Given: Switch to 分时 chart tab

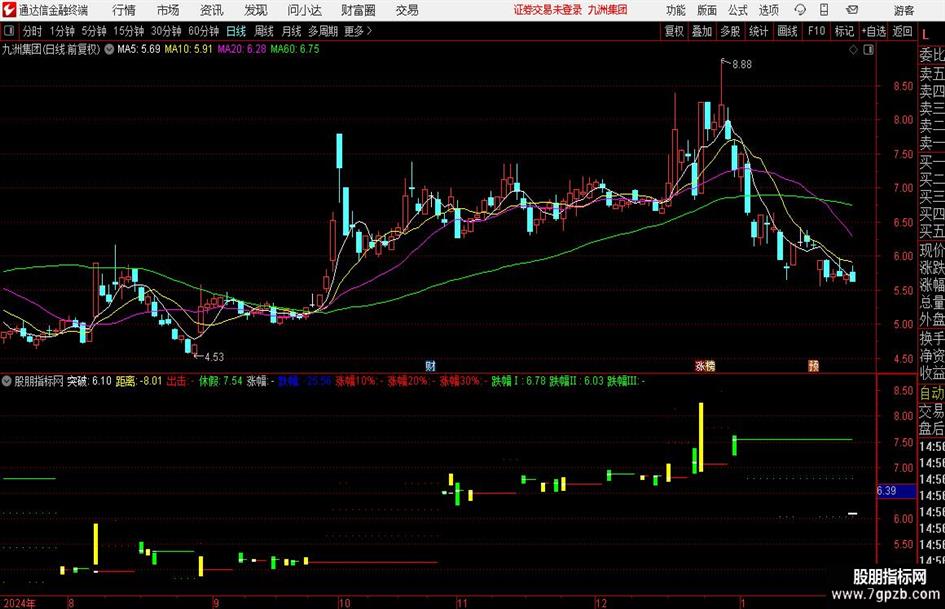Looking at the screenshot, I should 32,31.
